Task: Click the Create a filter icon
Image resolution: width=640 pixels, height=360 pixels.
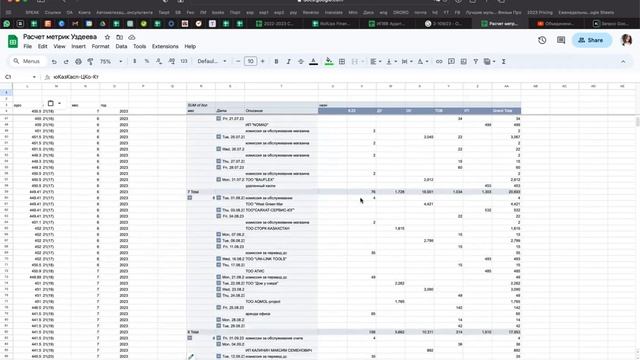Action: point(476,61)
